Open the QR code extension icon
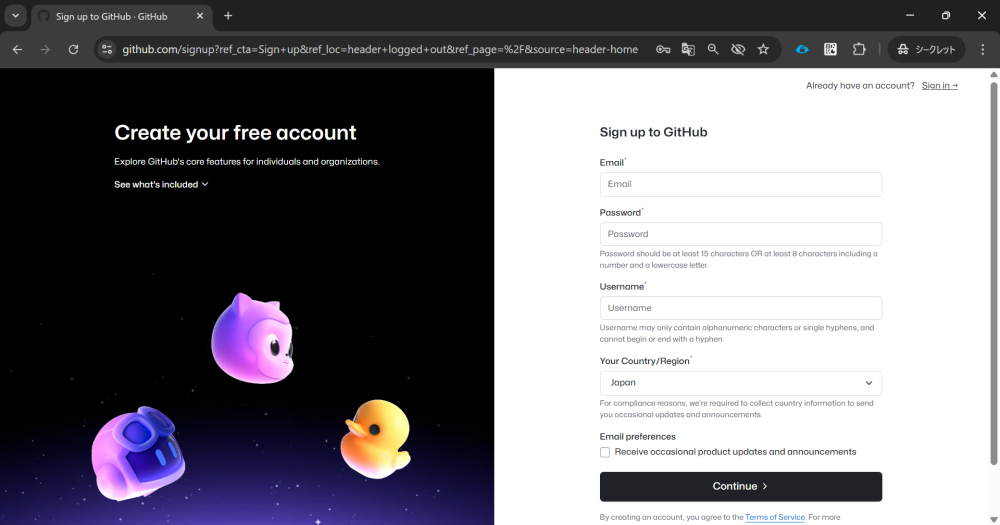Image resolution: width=1000 pixels, height=525 pixels. (x=830, y=49)
